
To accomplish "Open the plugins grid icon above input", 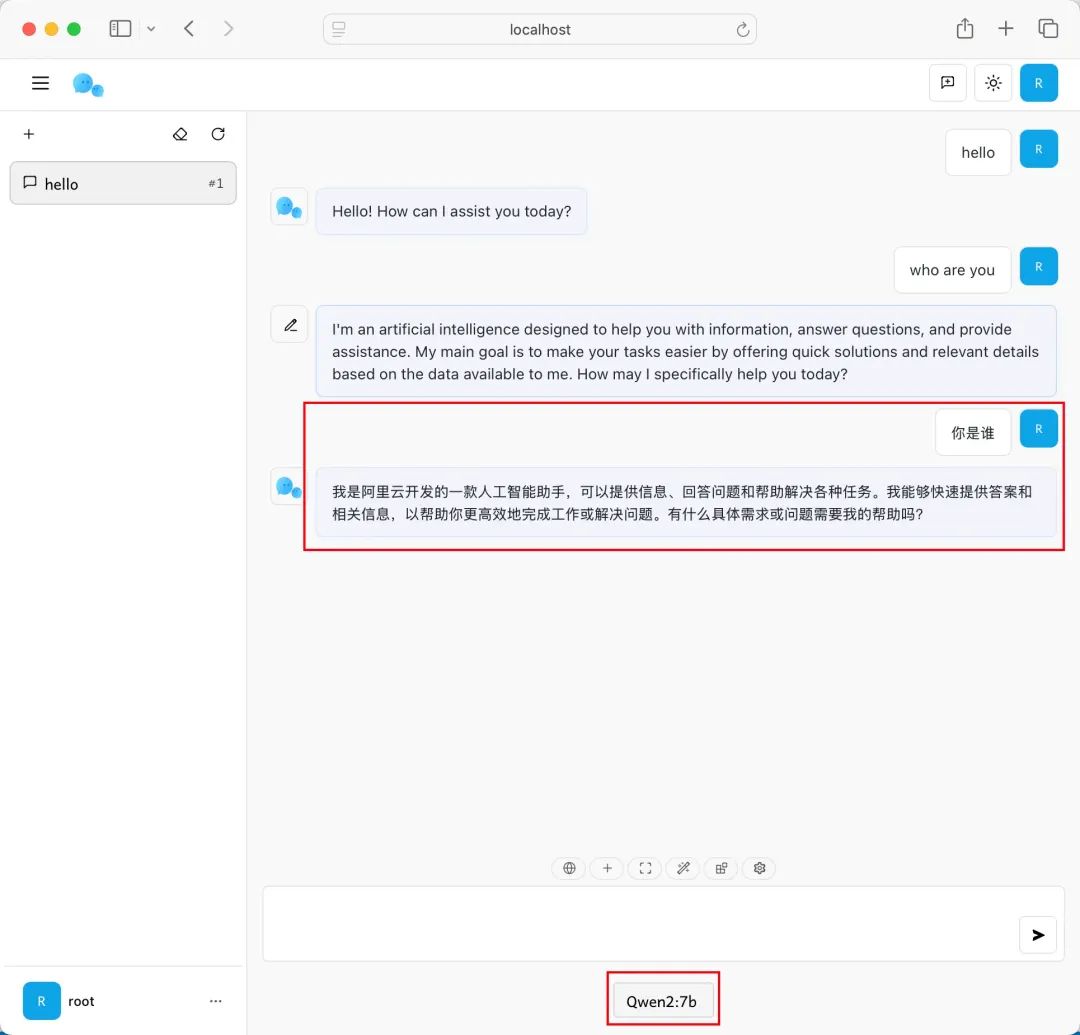I will point(721,868).
